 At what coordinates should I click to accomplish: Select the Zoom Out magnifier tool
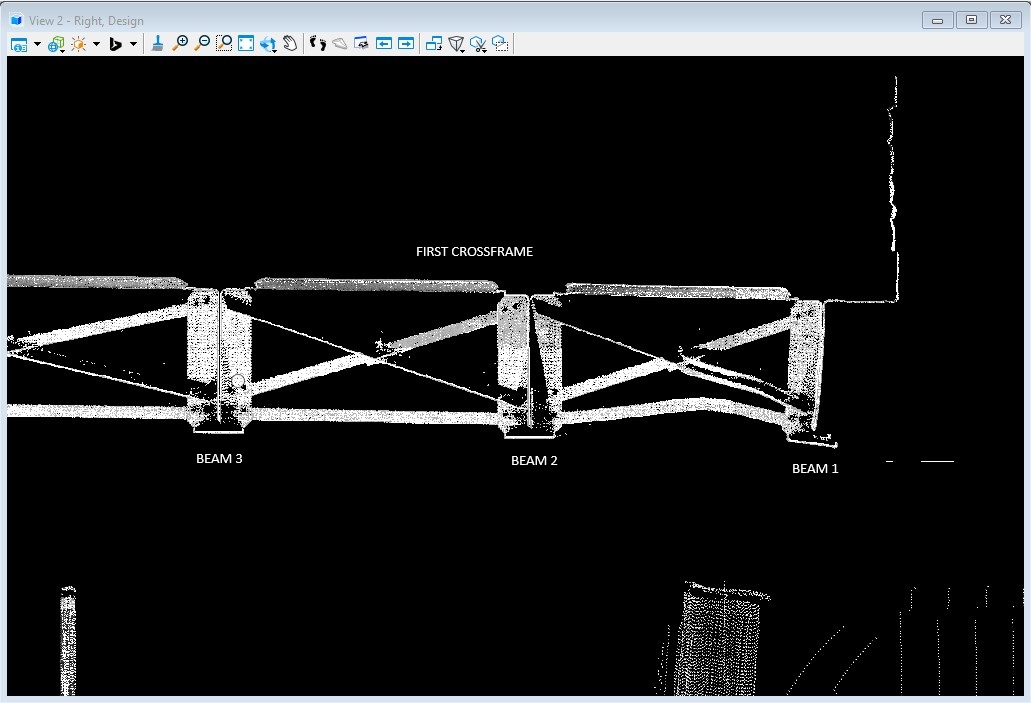pos(202,43)
